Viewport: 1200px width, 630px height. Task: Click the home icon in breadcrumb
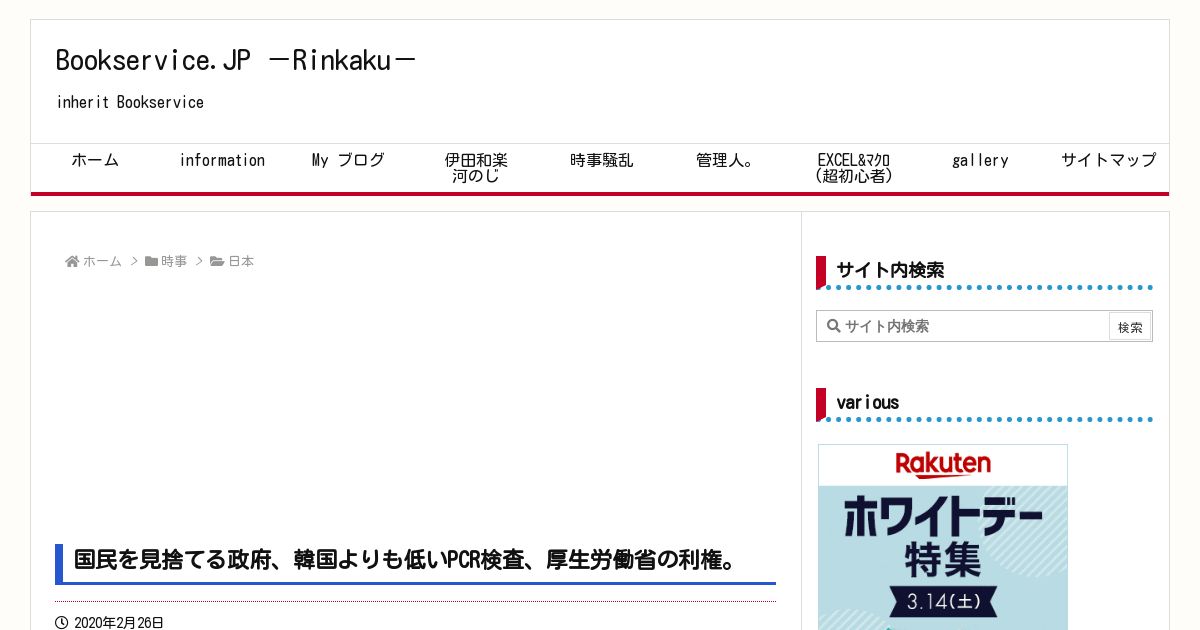[72, 262]
